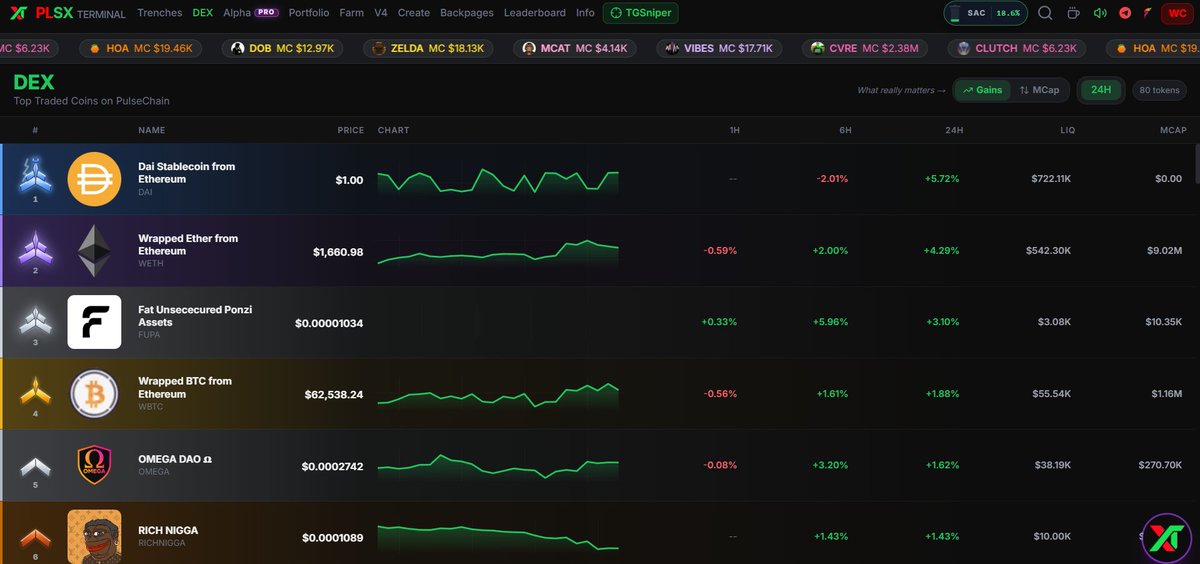Toggle the 24H timeframe button
The height and width of the screenshot is (564, 1200).
[1101, 90]
